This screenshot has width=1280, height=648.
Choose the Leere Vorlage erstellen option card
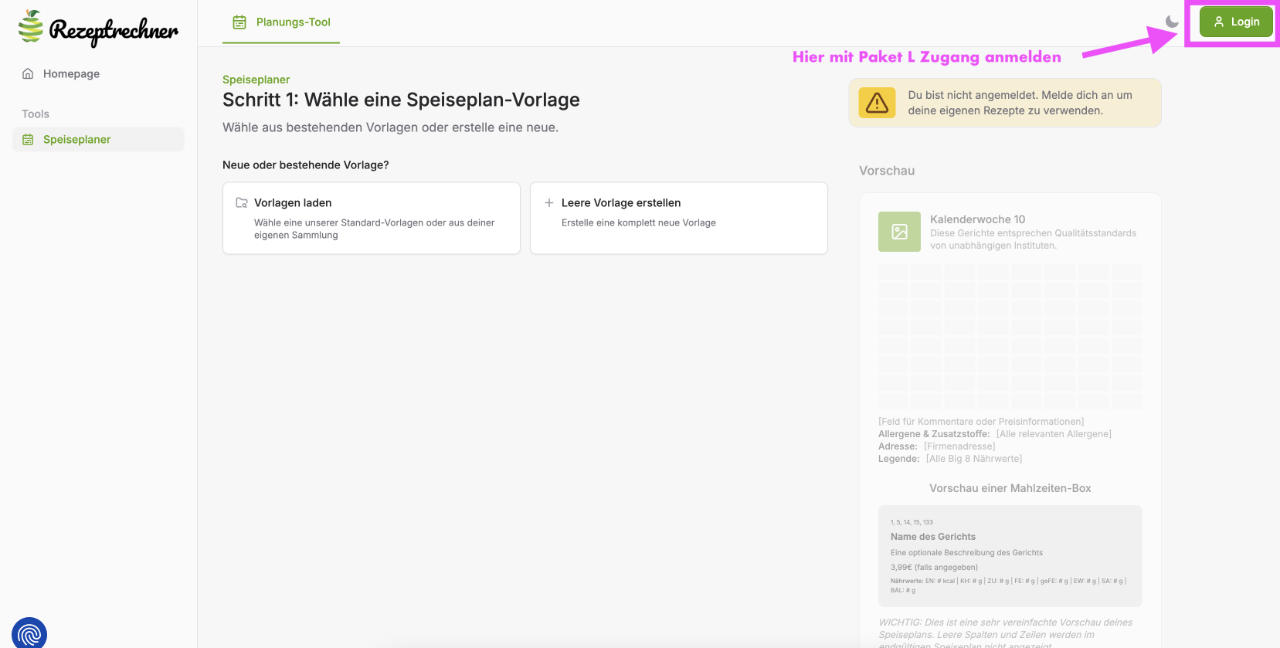(x=678, y=218)
